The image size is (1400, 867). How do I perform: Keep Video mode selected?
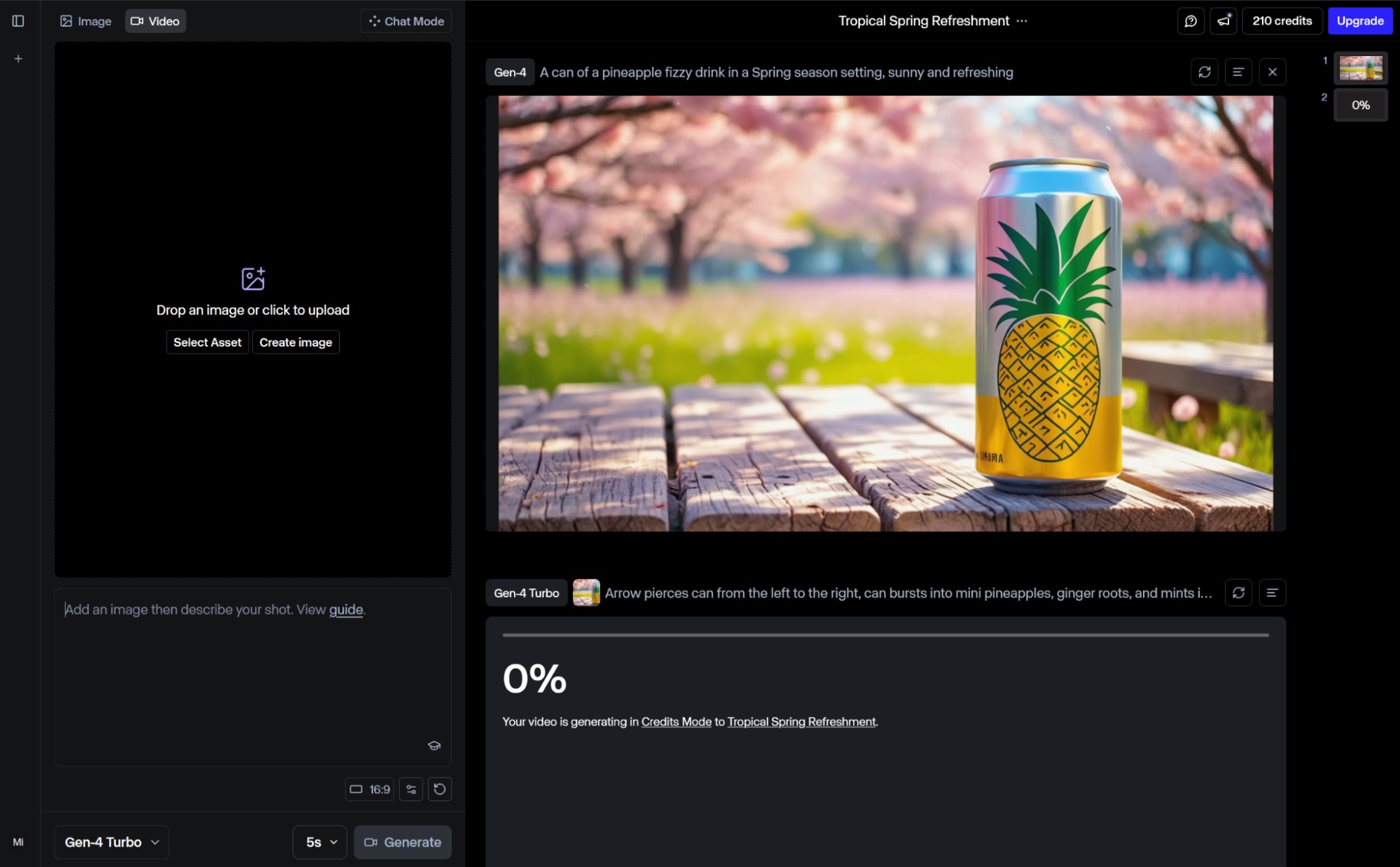(155, 21)
